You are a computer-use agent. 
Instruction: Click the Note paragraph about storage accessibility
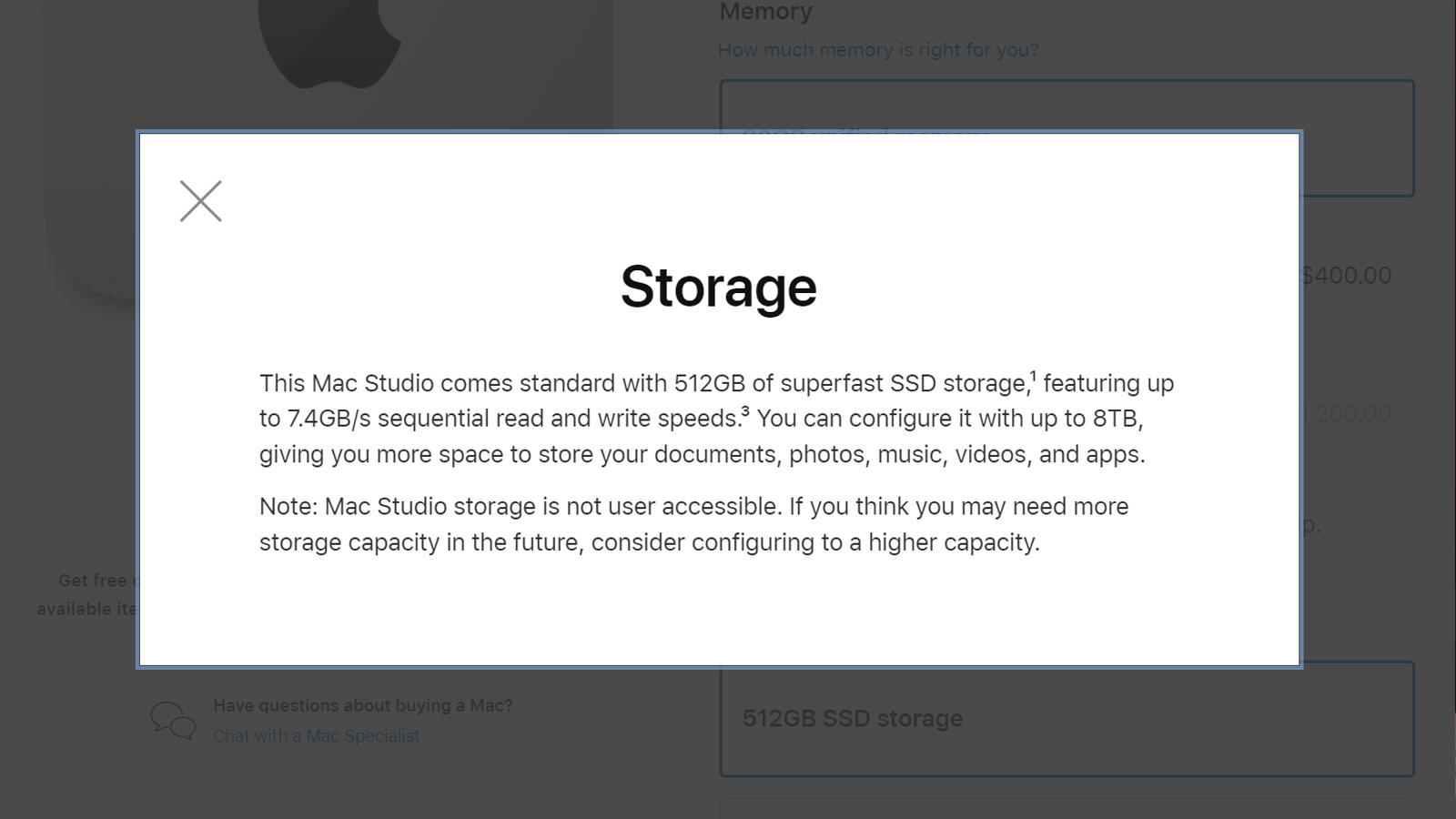click(694, 524)
